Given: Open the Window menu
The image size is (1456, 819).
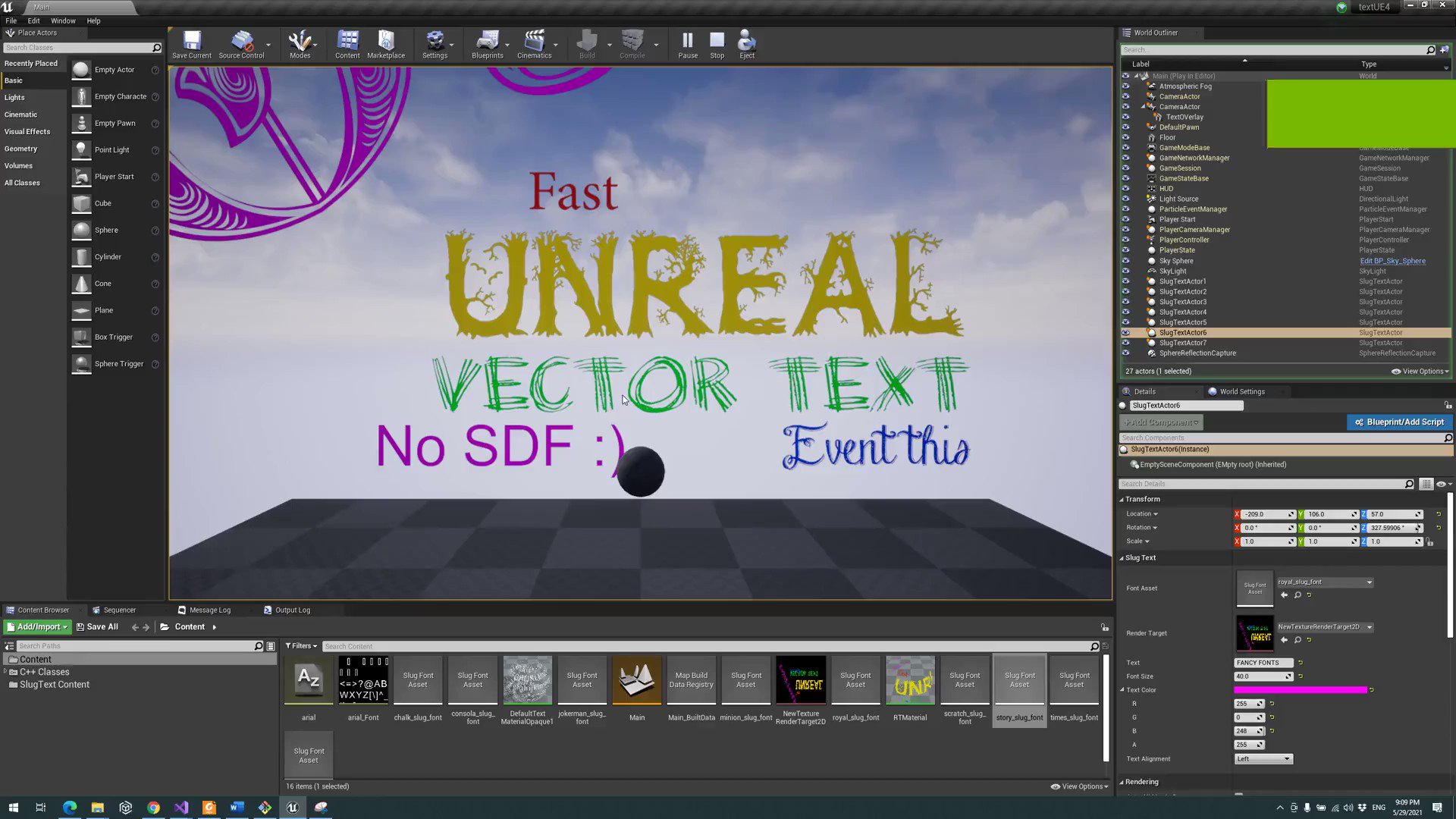Looking at the screenshot, I should tap(63, 20).
